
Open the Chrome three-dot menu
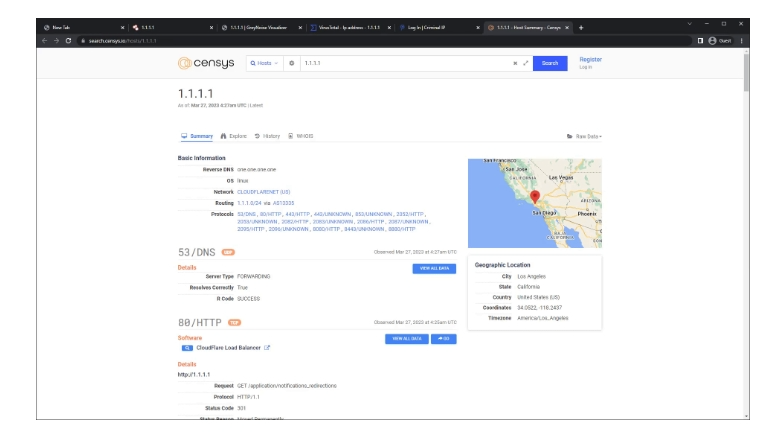click(x=741, y=40)
